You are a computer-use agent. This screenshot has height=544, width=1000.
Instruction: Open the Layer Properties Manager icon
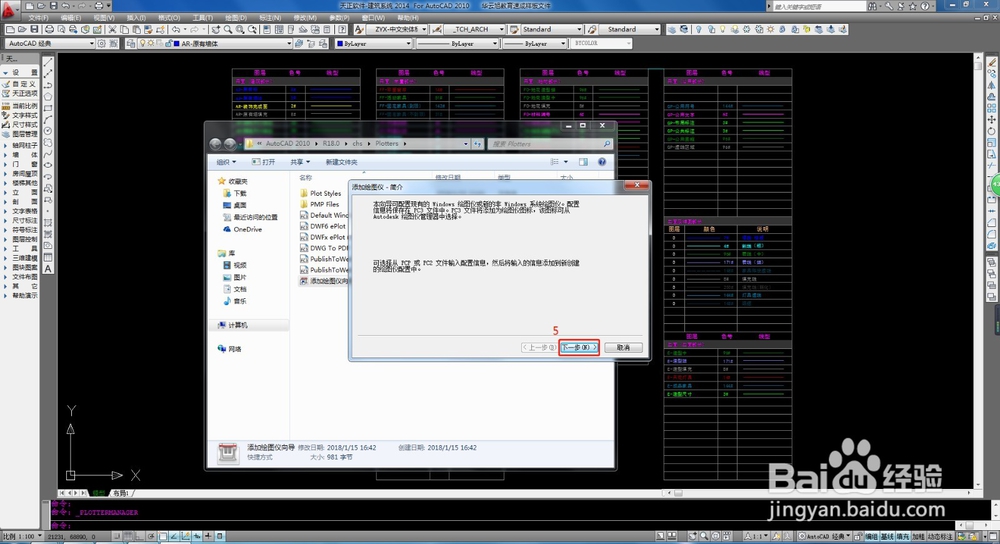coord(131,43)
